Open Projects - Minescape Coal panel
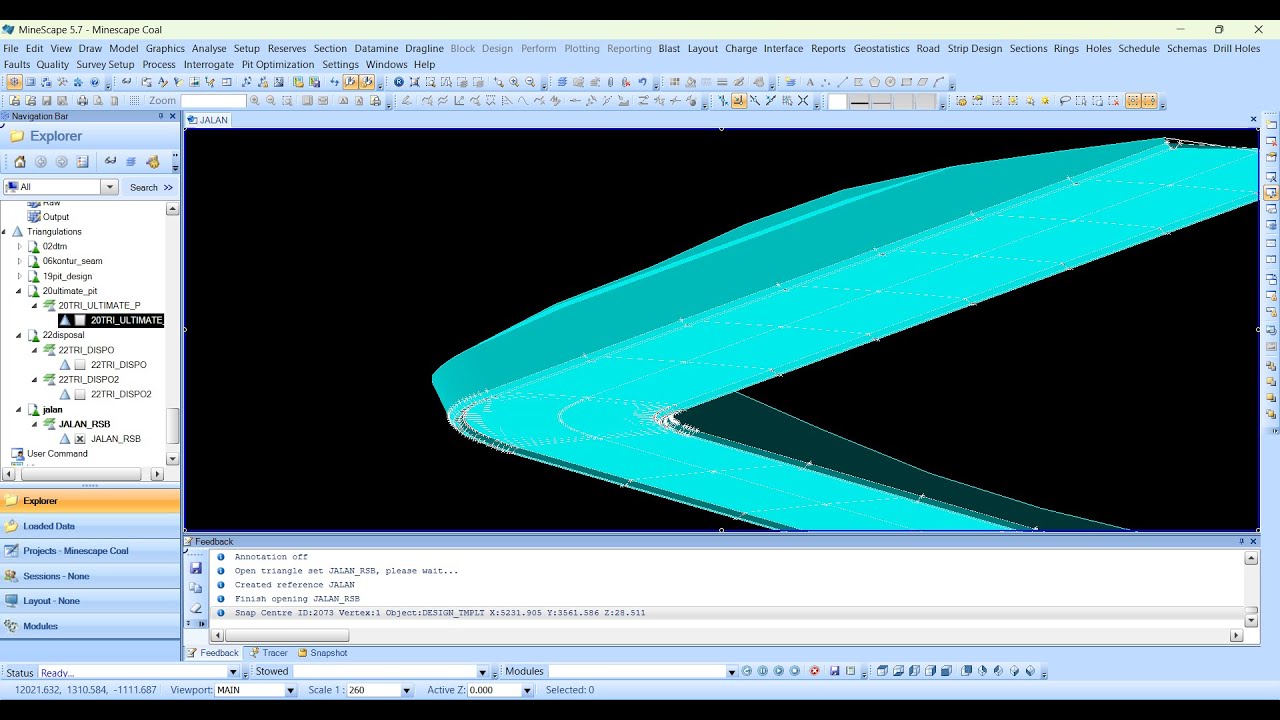The height and width of the screenshot is (720, 1280). pyautogui.click(x=90, y=551)
